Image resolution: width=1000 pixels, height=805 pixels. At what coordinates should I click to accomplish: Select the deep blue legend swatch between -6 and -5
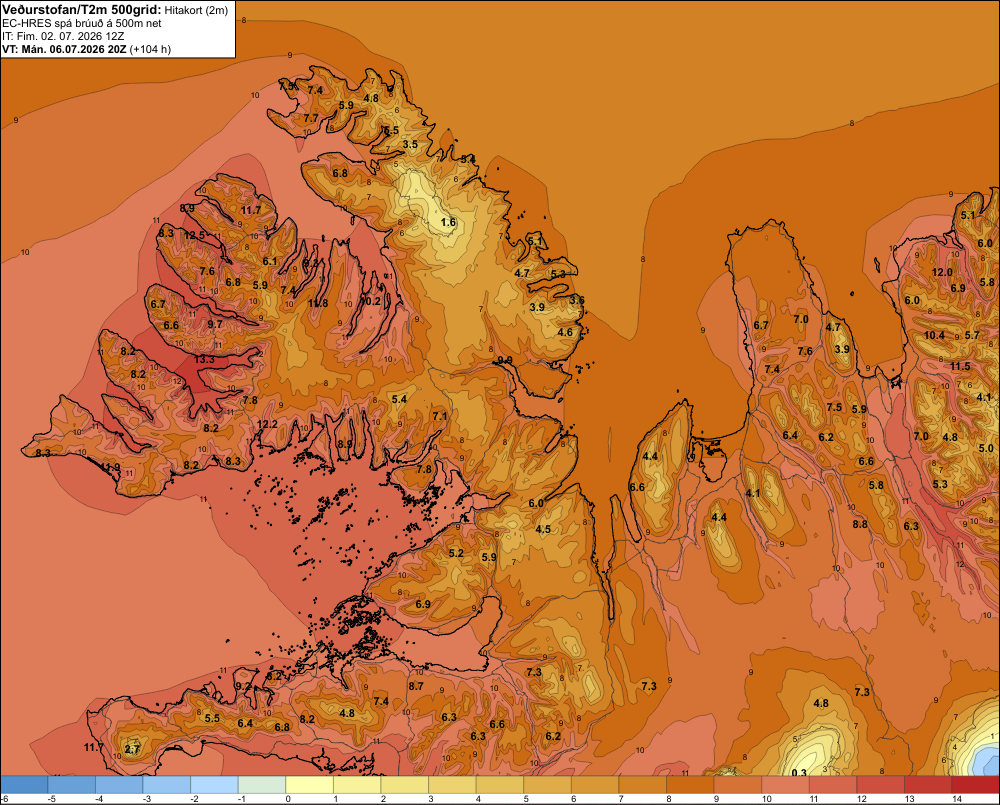[x=24, y=785]
